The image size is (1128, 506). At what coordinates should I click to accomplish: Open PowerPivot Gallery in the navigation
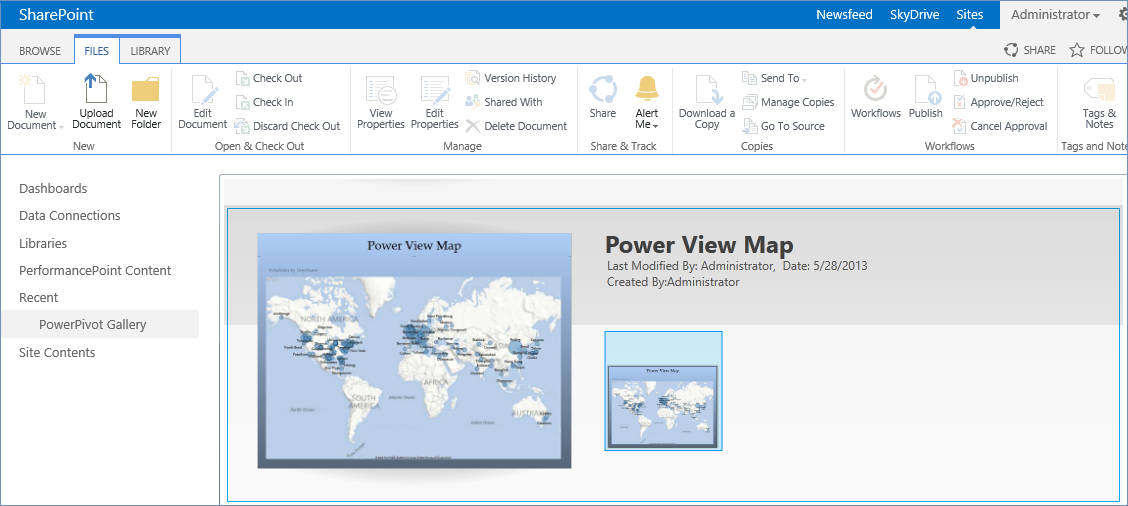pyautogui.click(x=93, y=325)
